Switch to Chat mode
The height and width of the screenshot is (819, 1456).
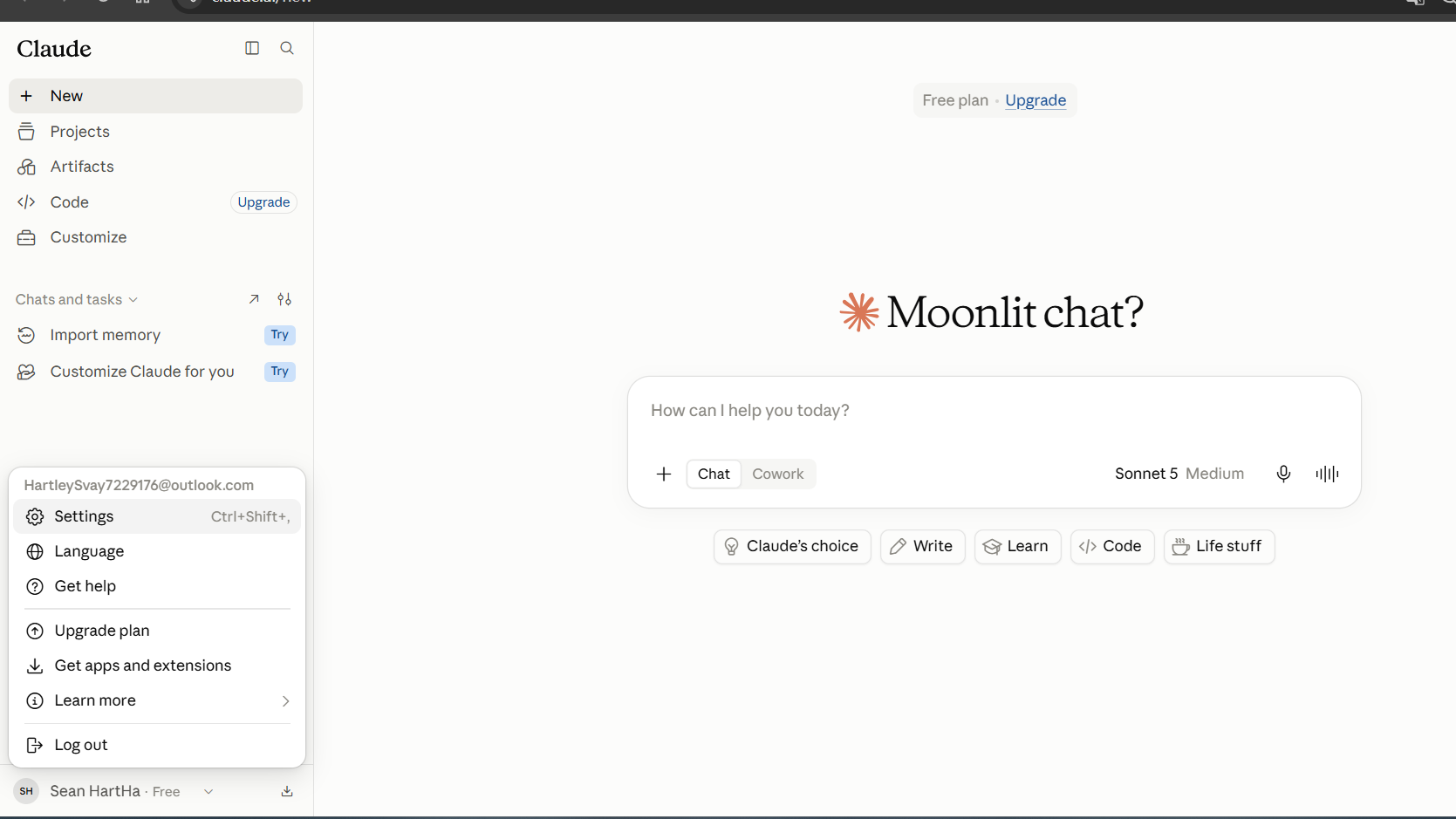click(714, 474)
